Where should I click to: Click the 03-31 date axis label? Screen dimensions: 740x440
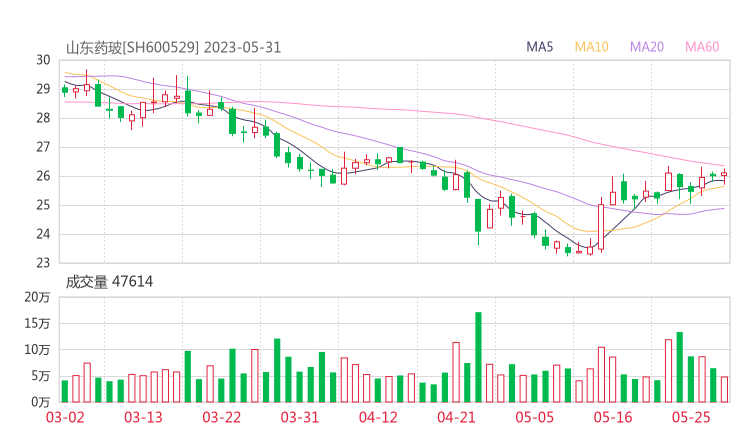[x=300, y=417]
